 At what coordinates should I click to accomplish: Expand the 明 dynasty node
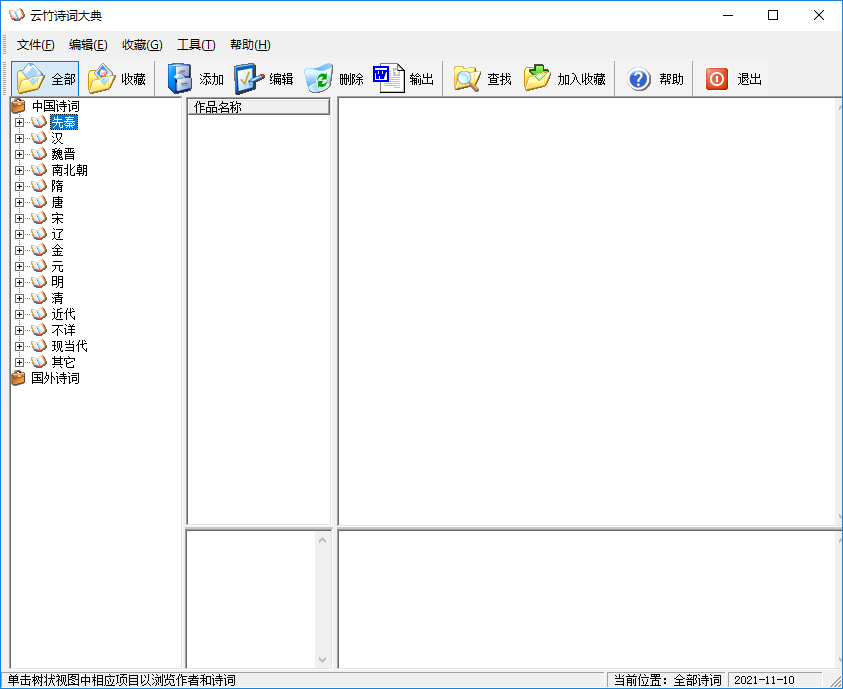pos(19,282)
